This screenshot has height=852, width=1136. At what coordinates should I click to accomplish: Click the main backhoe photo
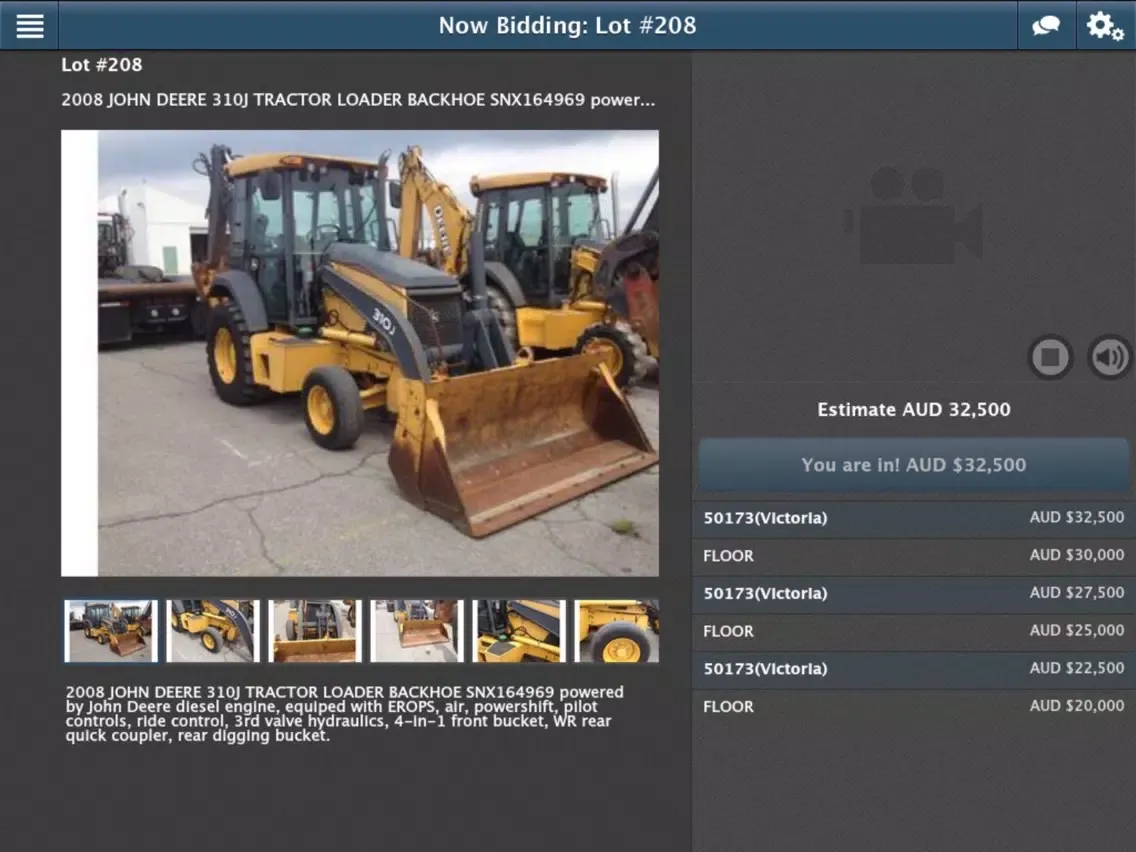pyautogui.click(x=360, y=353)
